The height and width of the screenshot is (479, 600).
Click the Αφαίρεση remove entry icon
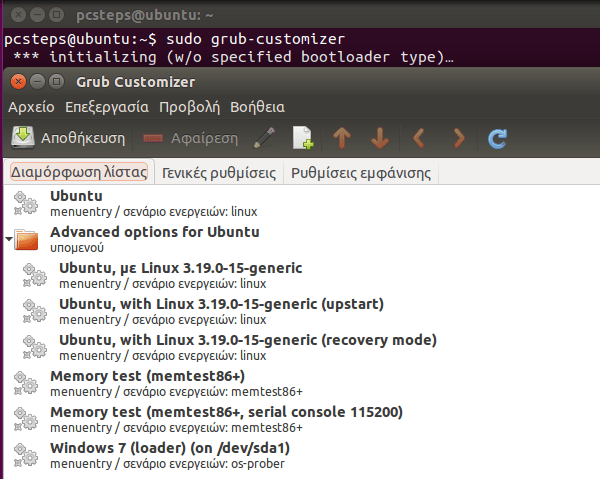[x=153, y=138]
